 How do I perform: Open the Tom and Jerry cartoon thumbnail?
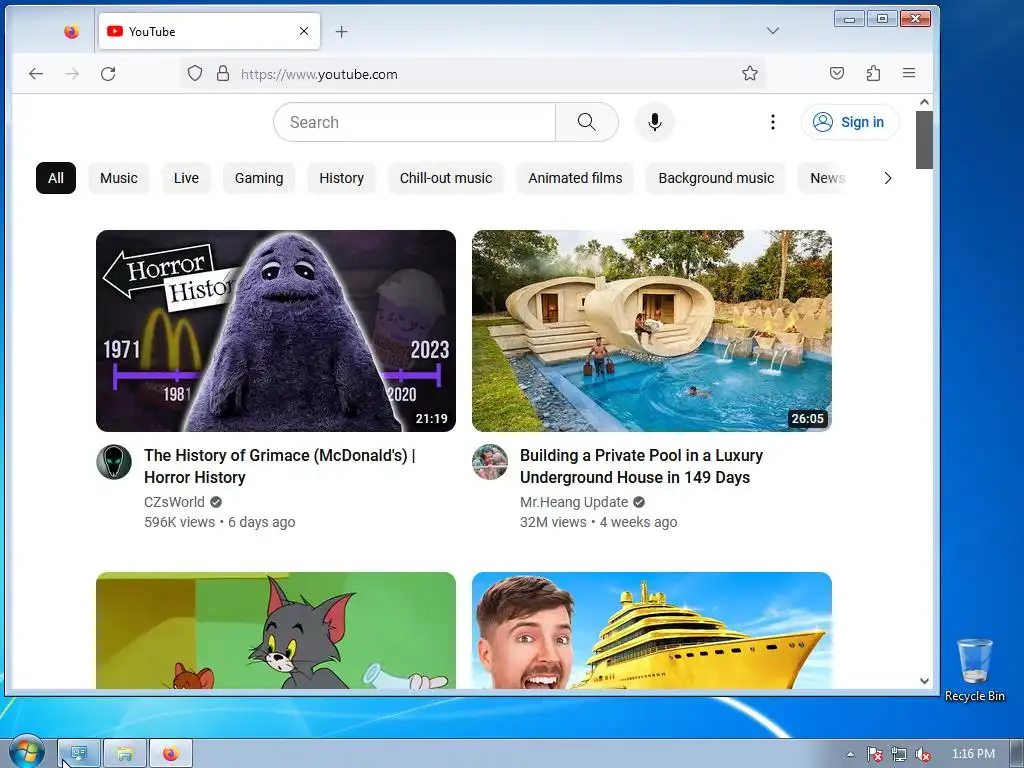276,630
